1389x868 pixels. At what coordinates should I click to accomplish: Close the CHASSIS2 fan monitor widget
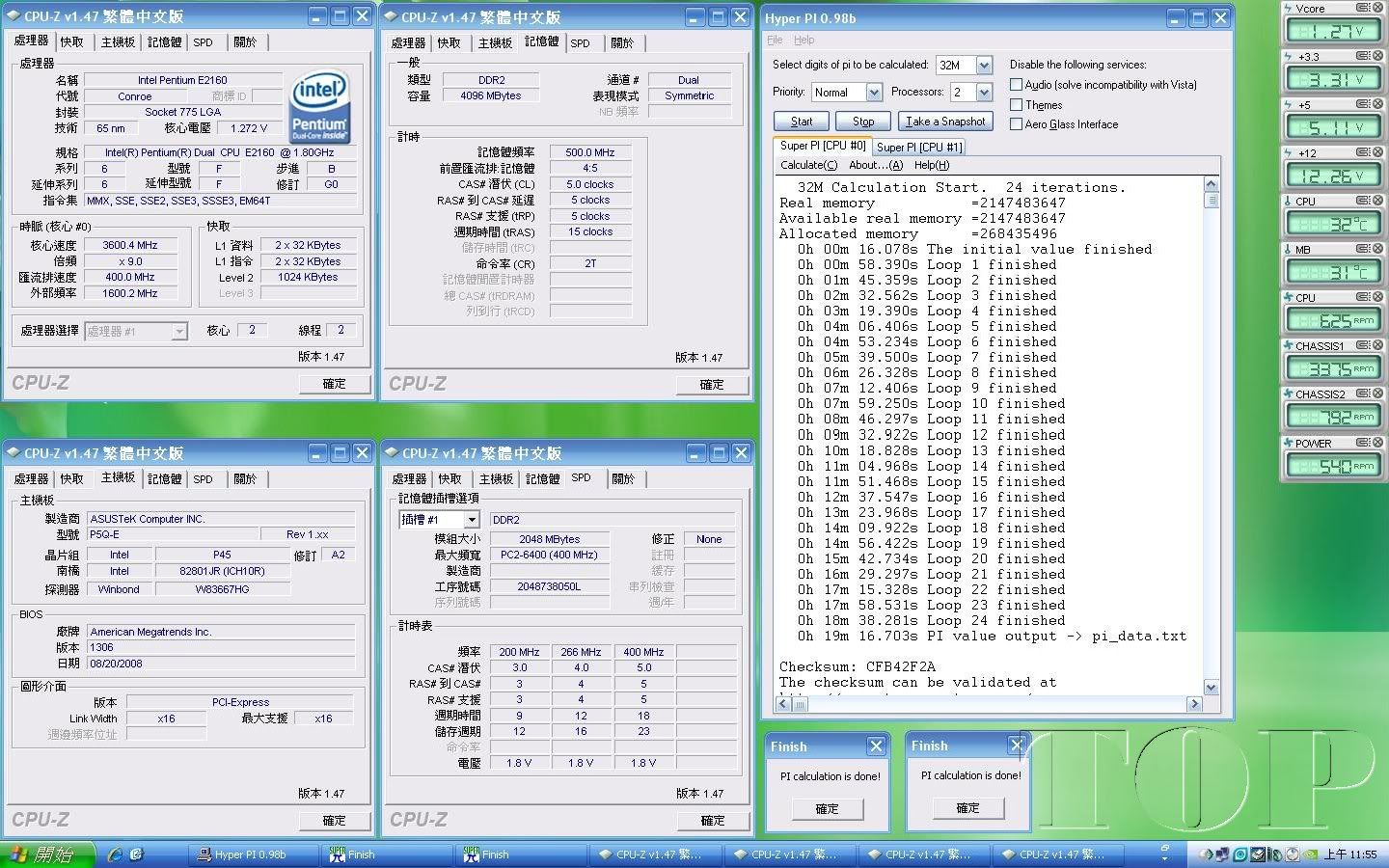click(1377, 393)
